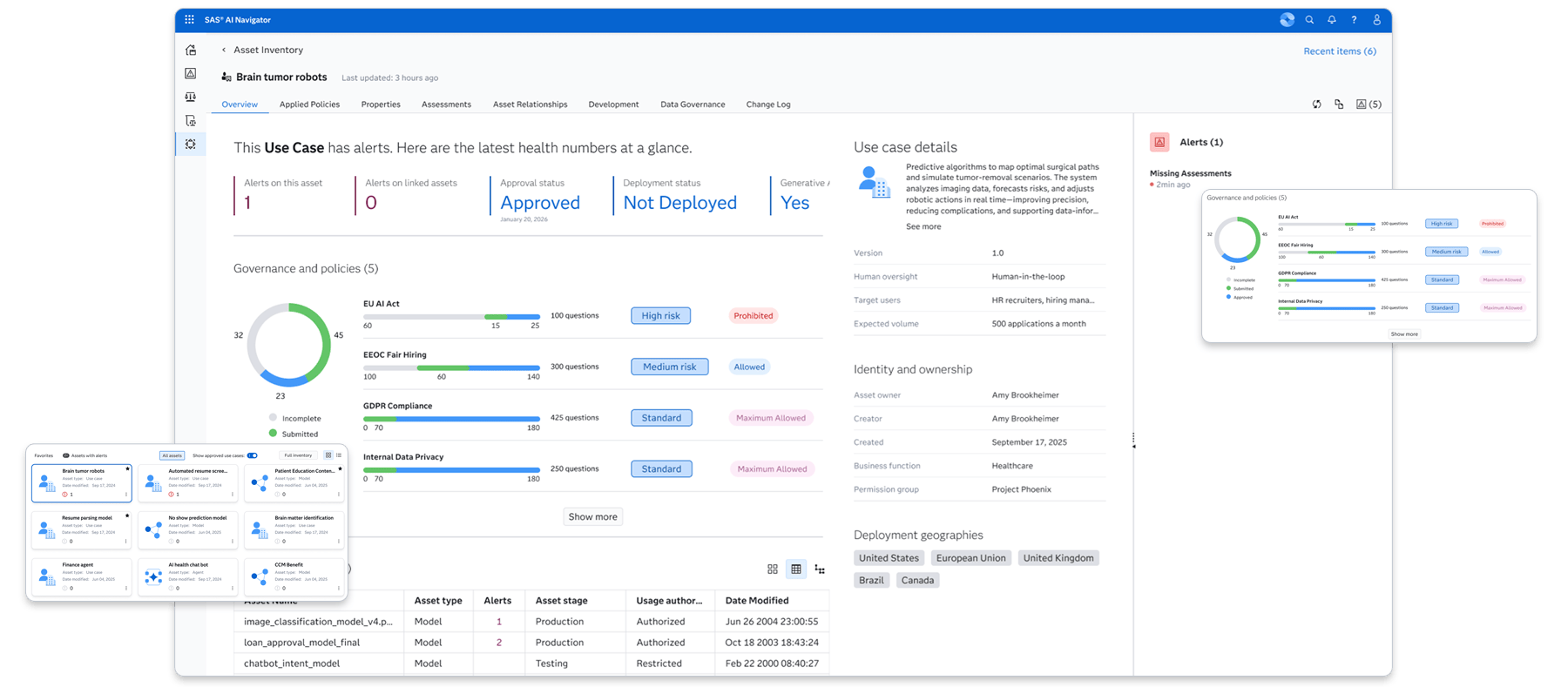Screen dimensions: 1568x687
Task: Click the favorite star on Brain tumor robots card
Action: [127, 468]
